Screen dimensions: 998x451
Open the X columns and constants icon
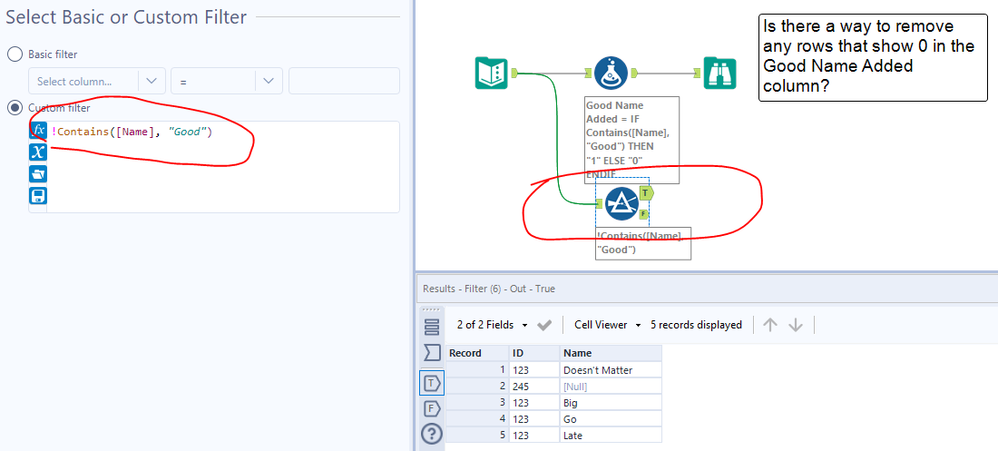(x=38, y=151)
